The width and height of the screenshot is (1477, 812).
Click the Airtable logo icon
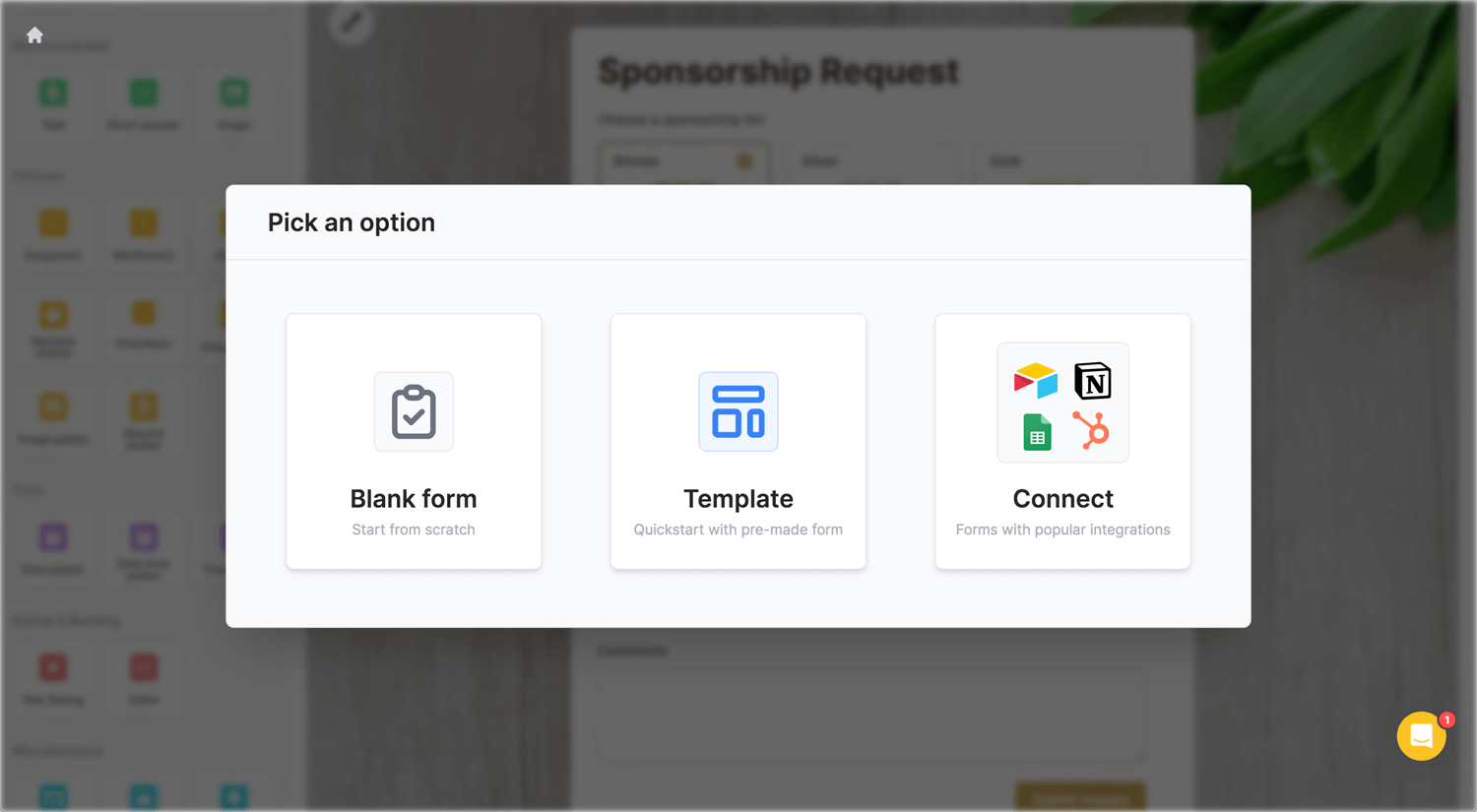(1036, 380)
